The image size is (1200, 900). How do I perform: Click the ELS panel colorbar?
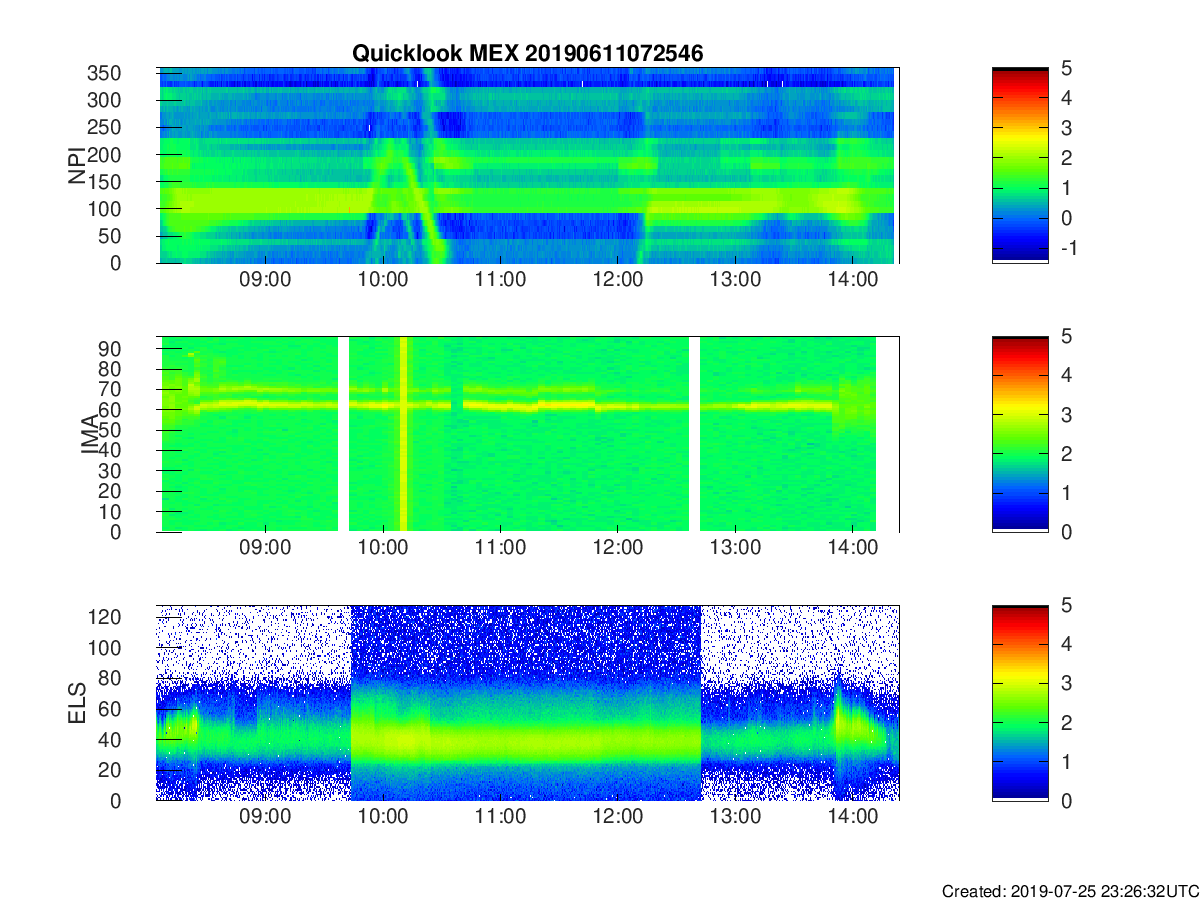pos(1020,703)
